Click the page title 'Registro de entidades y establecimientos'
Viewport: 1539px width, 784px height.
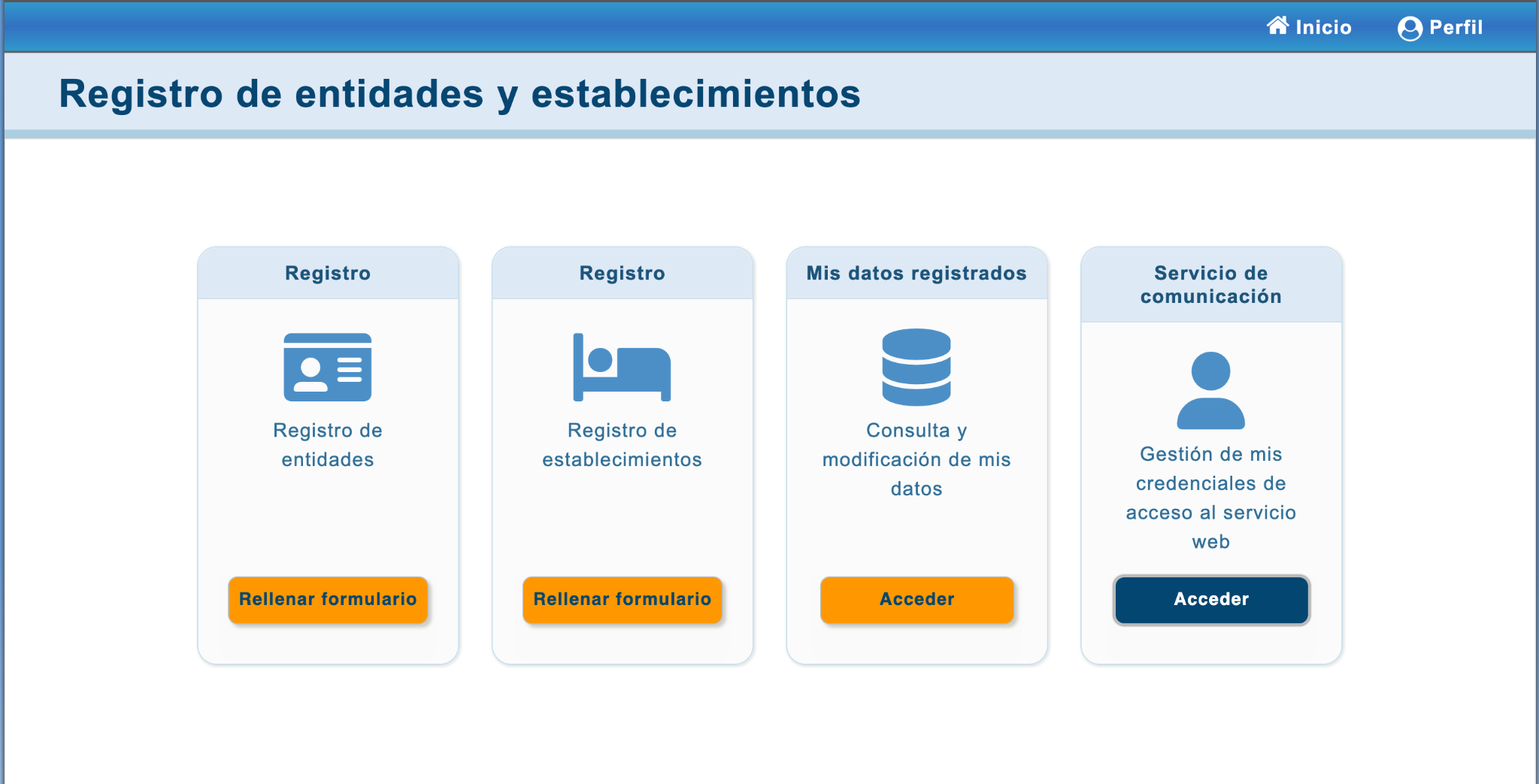tap(460, 94)
